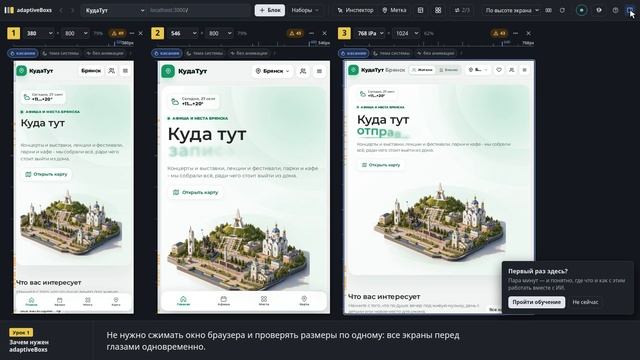The height and width of the screenshot is (360, 640).
Task: Click the user profile icon in viewport 2 site
Action: tap(303, 71)
